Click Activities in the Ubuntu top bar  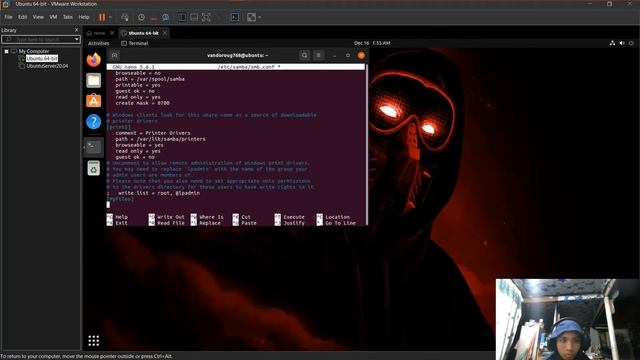click(99, 43)
